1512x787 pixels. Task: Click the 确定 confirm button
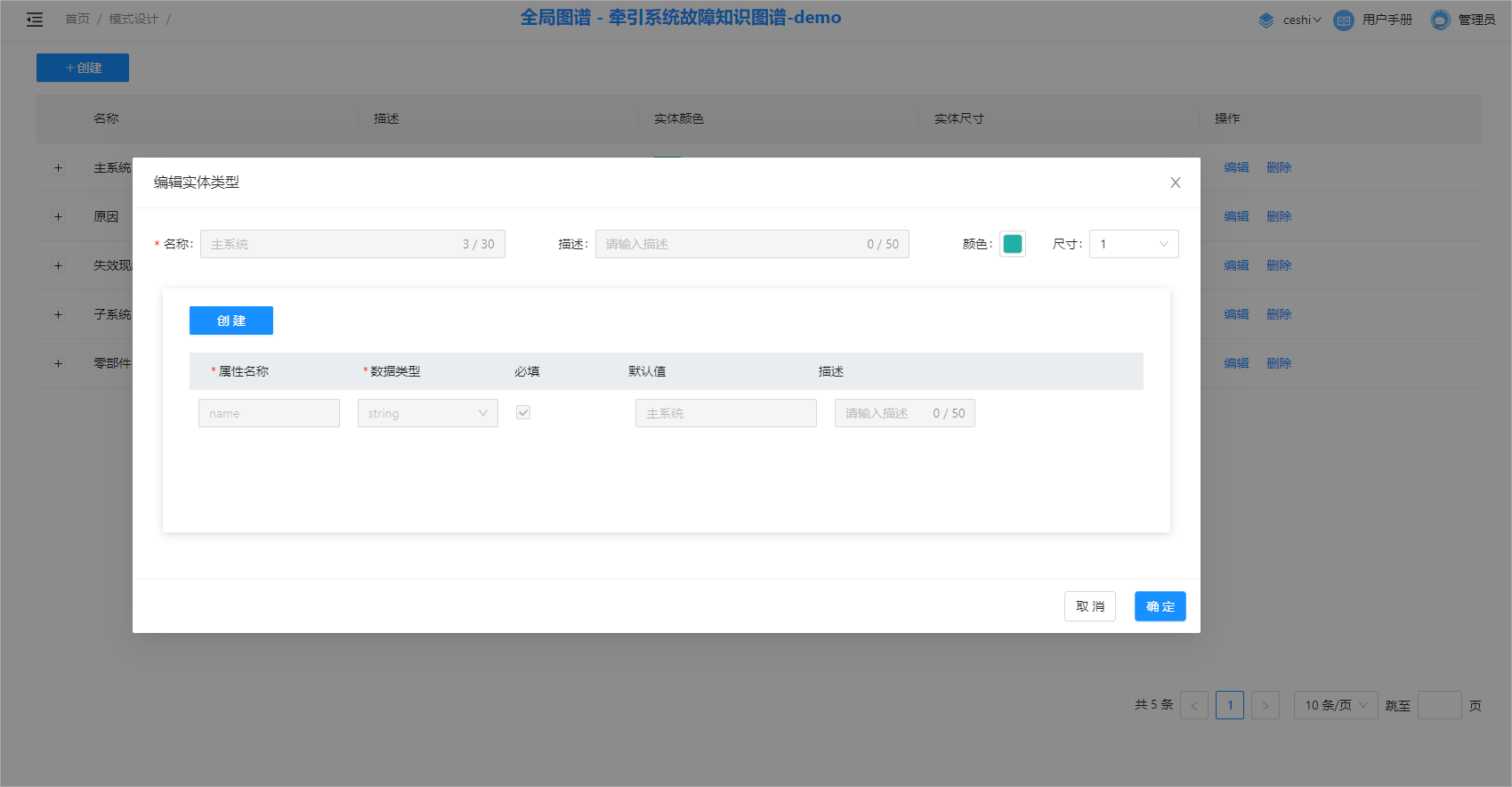click(x=1160, y=606)
